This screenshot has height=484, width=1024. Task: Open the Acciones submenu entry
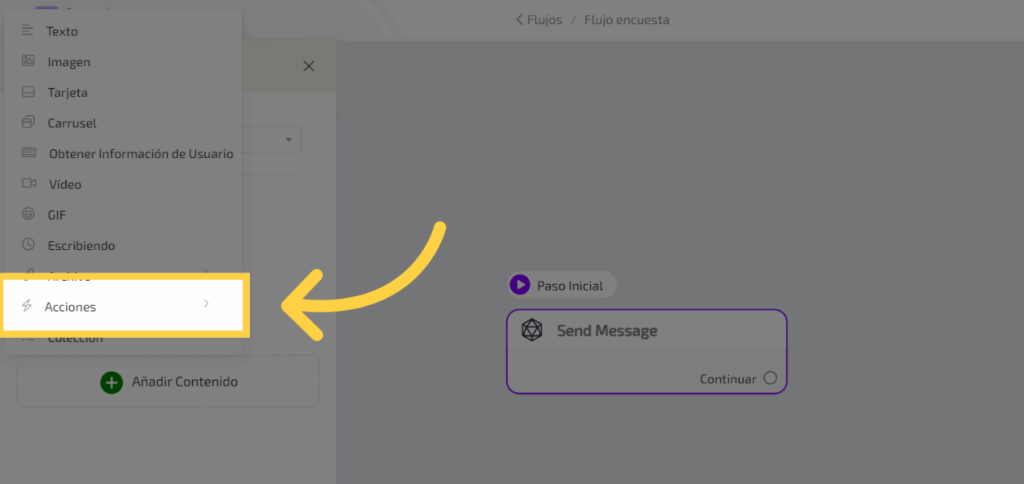pyautogui.click(x=71, y=306)
